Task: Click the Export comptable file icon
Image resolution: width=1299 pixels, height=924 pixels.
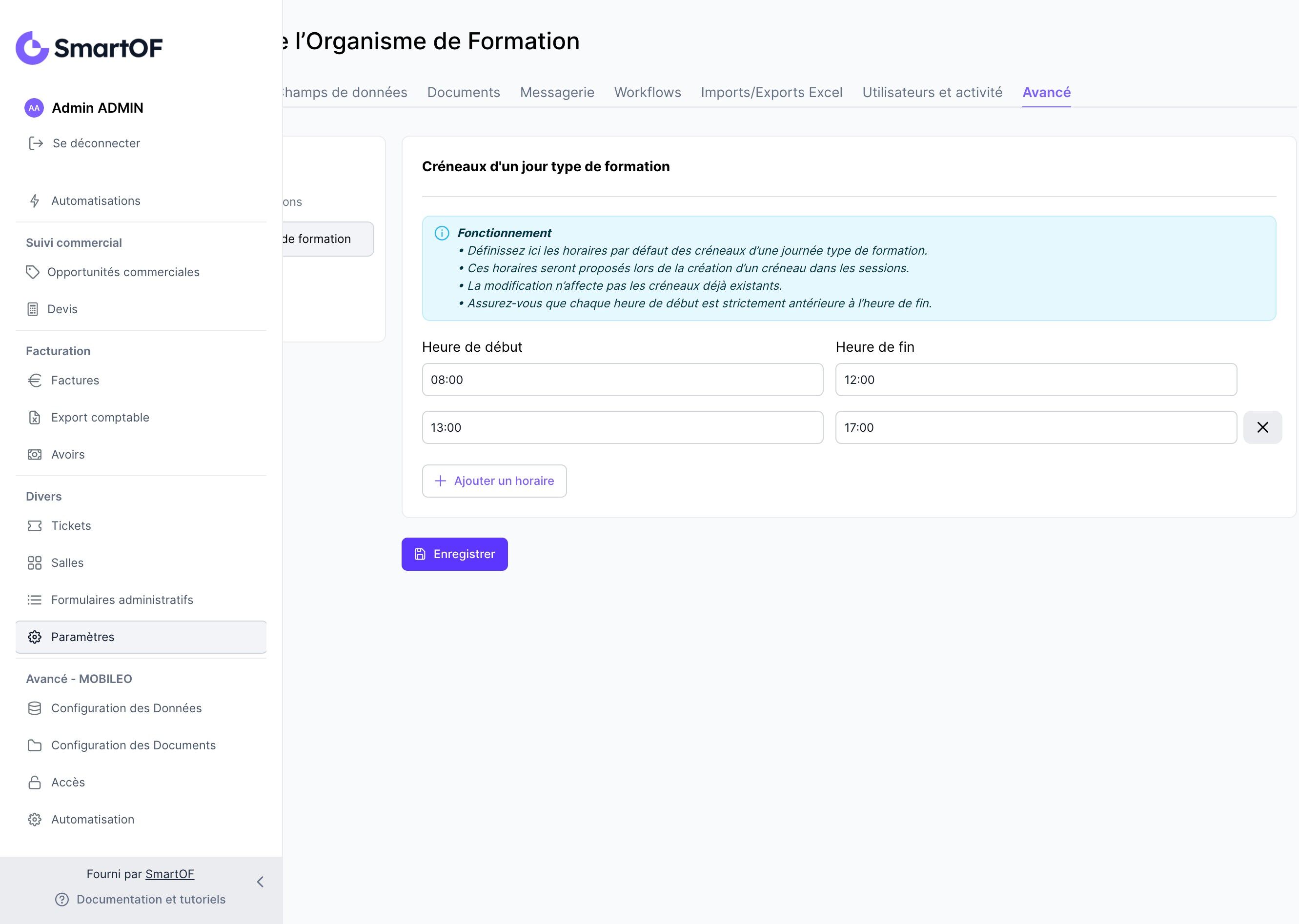Action: click(35, 418)
